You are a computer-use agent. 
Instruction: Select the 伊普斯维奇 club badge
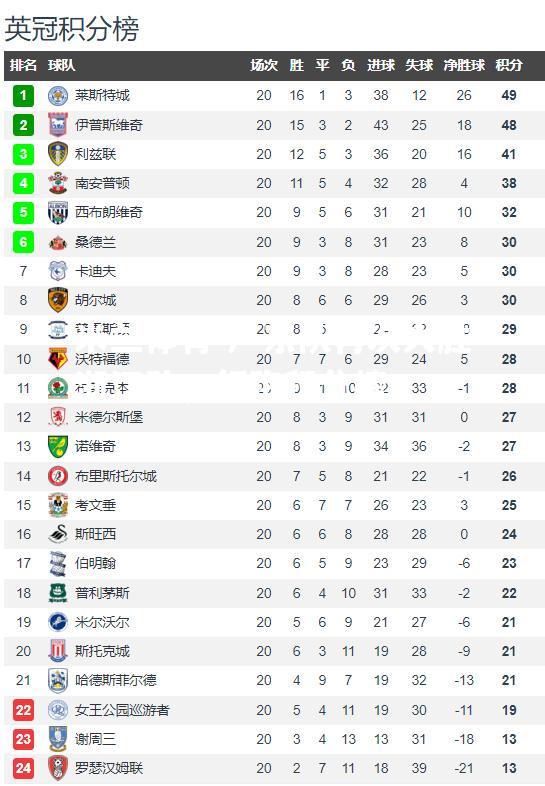[58, 125]
